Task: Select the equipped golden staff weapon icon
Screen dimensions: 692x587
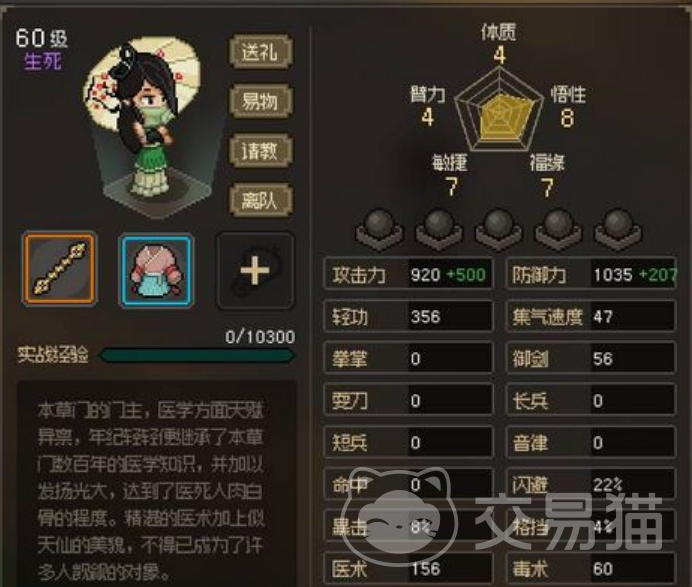Action: point(59,269)
